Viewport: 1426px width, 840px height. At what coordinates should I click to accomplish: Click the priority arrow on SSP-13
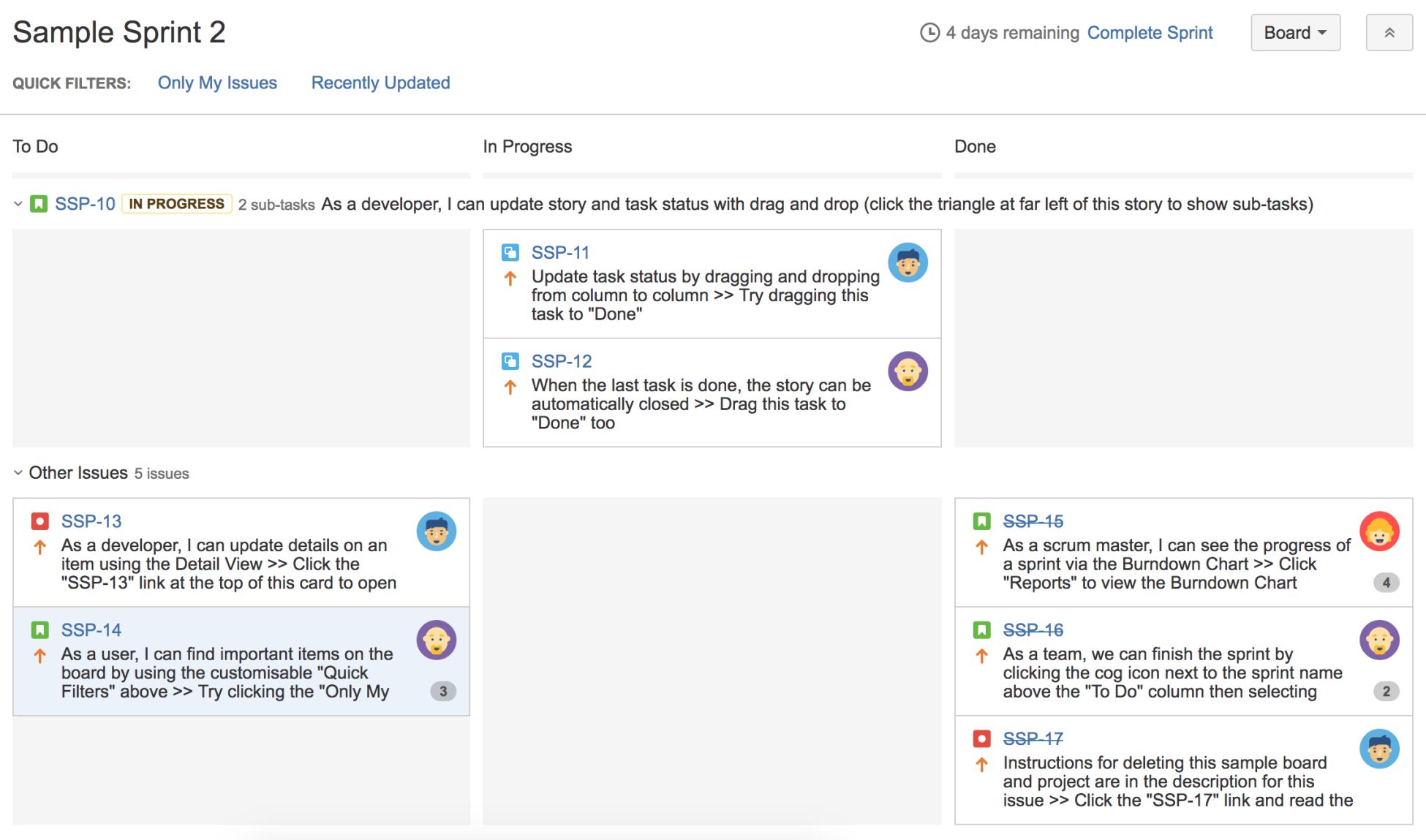(39, 546)
